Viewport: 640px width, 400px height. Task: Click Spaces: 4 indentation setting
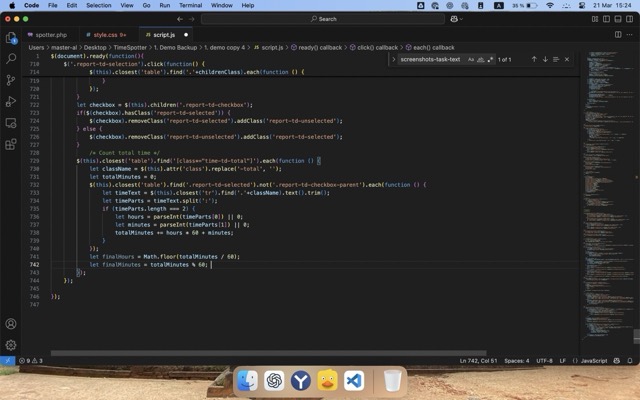pyautogui.click(x=517, y=360)
